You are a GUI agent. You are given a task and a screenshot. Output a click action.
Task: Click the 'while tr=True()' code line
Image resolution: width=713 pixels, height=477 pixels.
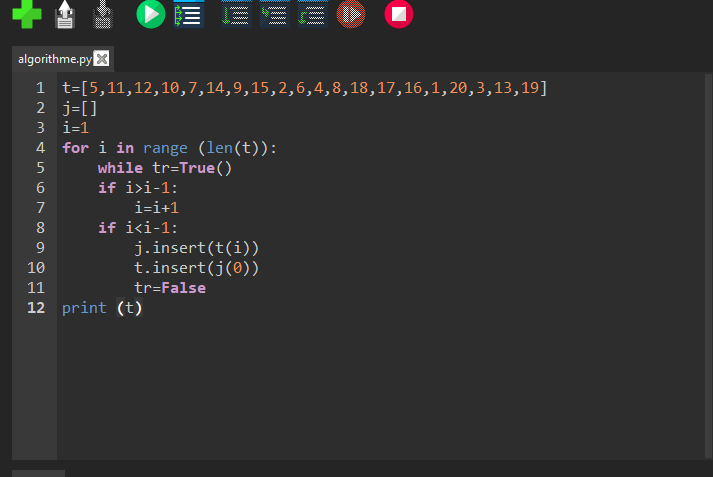(164, 168)
